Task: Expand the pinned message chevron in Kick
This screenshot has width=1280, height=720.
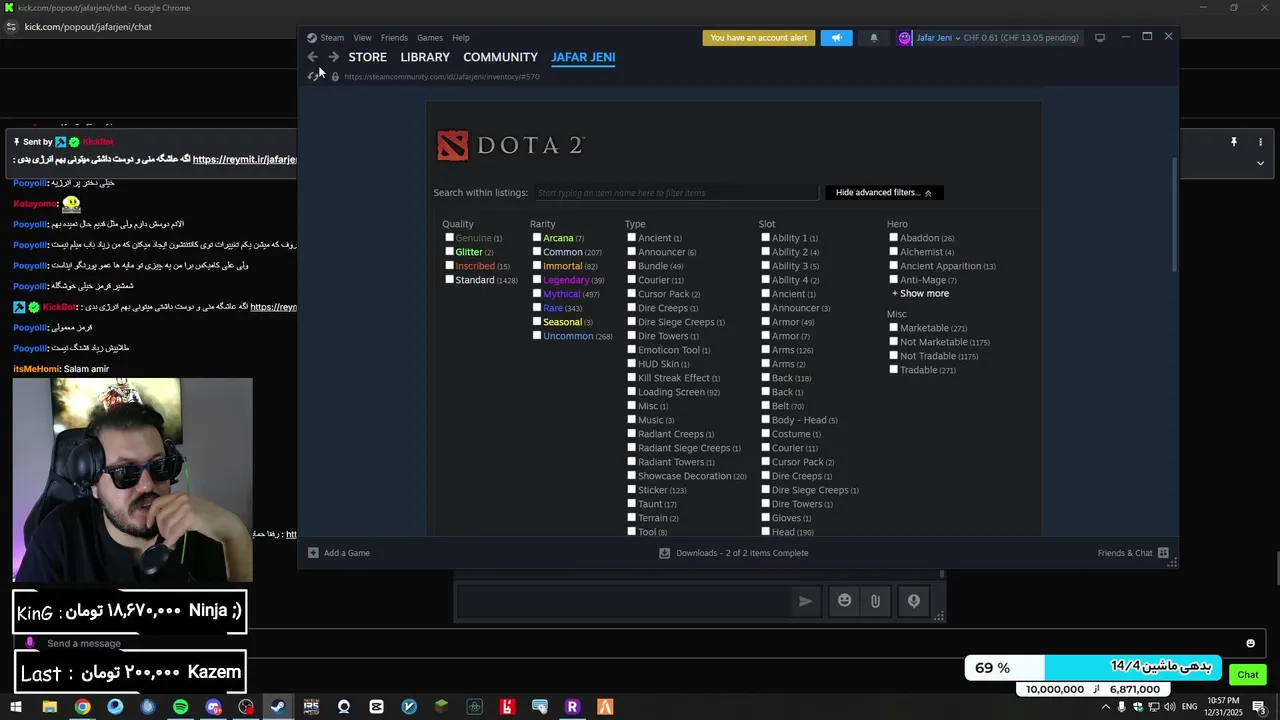Action: coord(1260,163)
